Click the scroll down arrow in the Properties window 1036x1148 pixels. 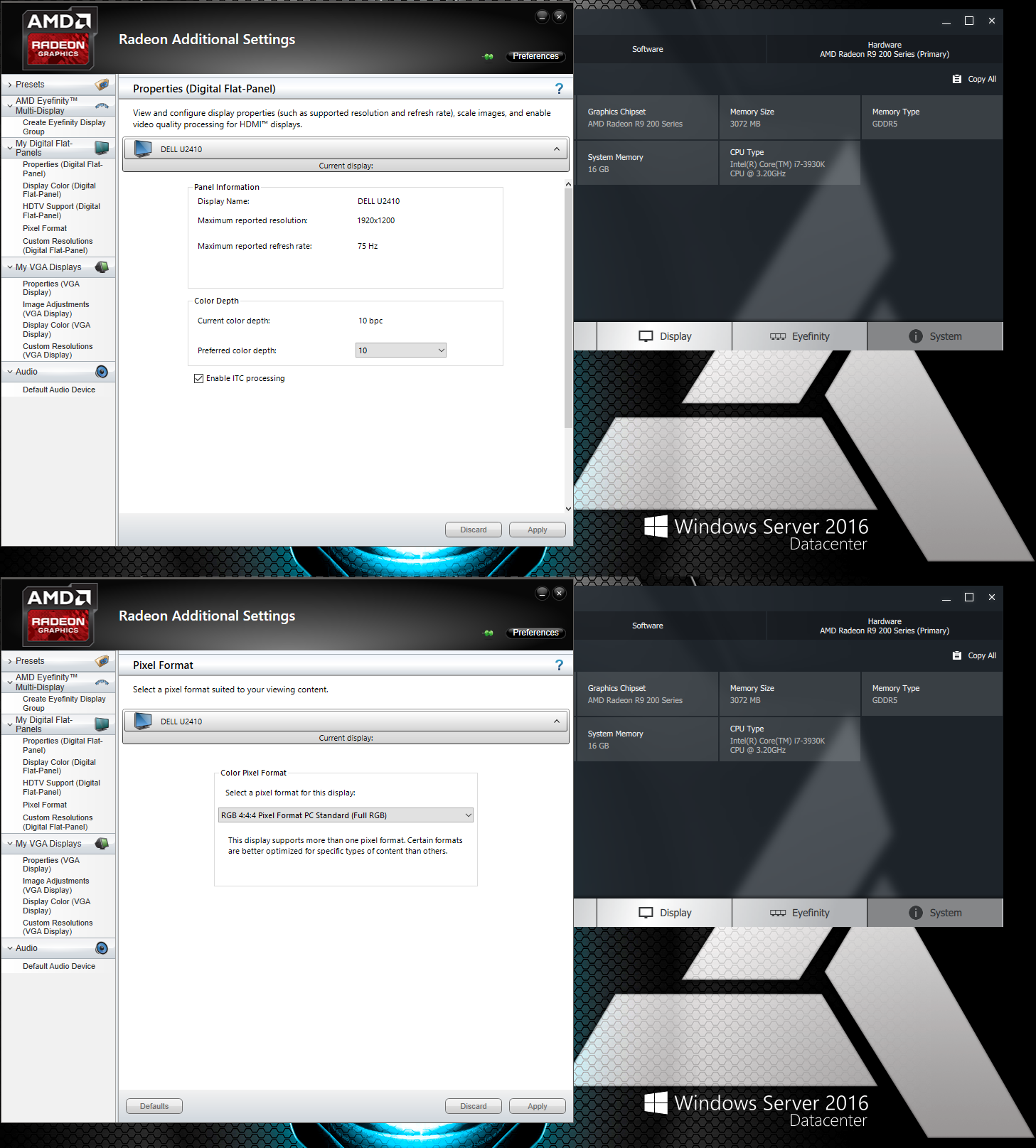tap(568, 508)
